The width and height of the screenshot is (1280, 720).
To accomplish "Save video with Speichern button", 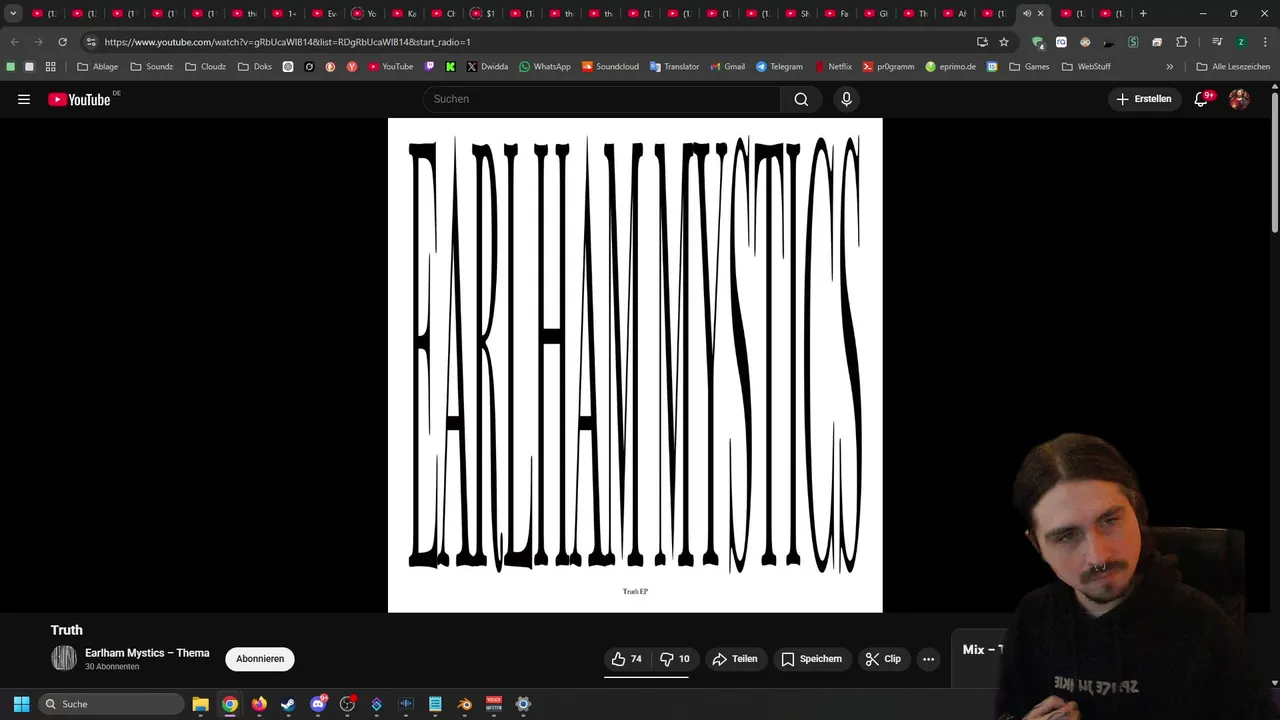I will coord(811,659).
